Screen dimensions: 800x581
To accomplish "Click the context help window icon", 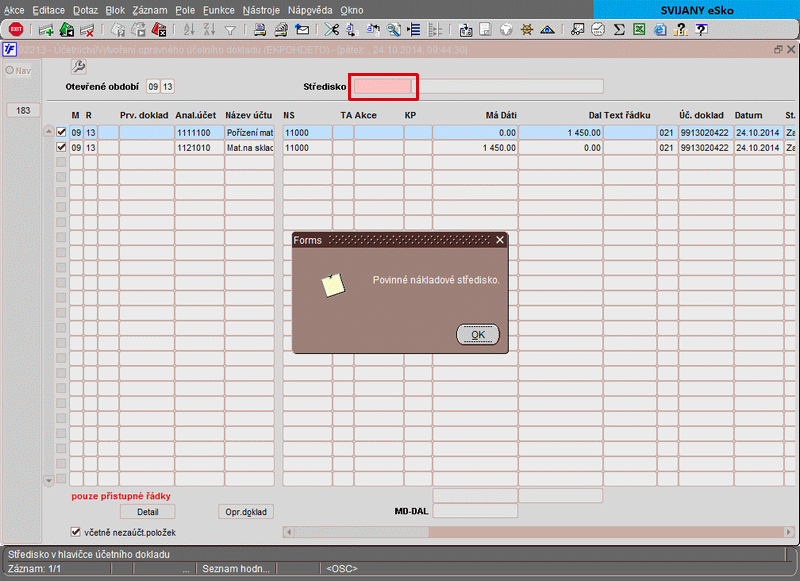I will (702, 30).
